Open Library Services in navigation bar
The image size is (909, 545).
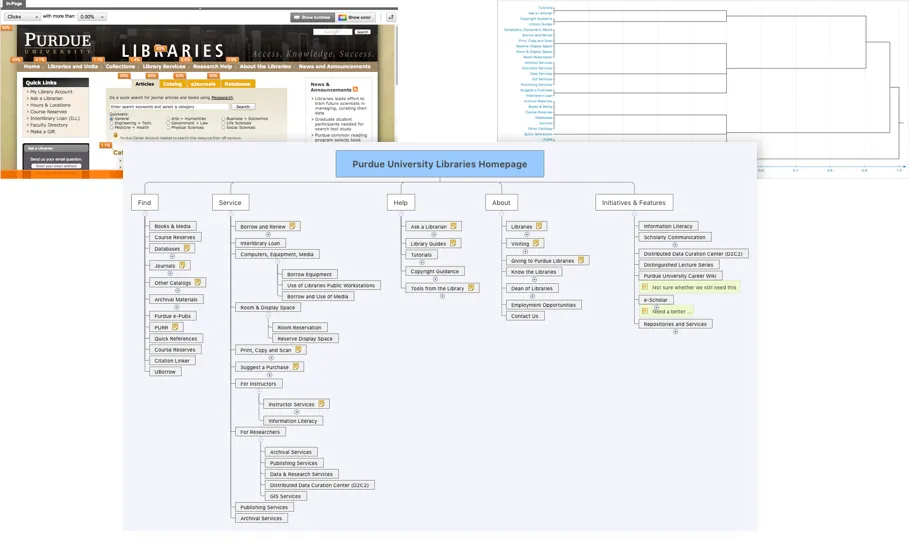pyautogui.click(x=164, y=67)
